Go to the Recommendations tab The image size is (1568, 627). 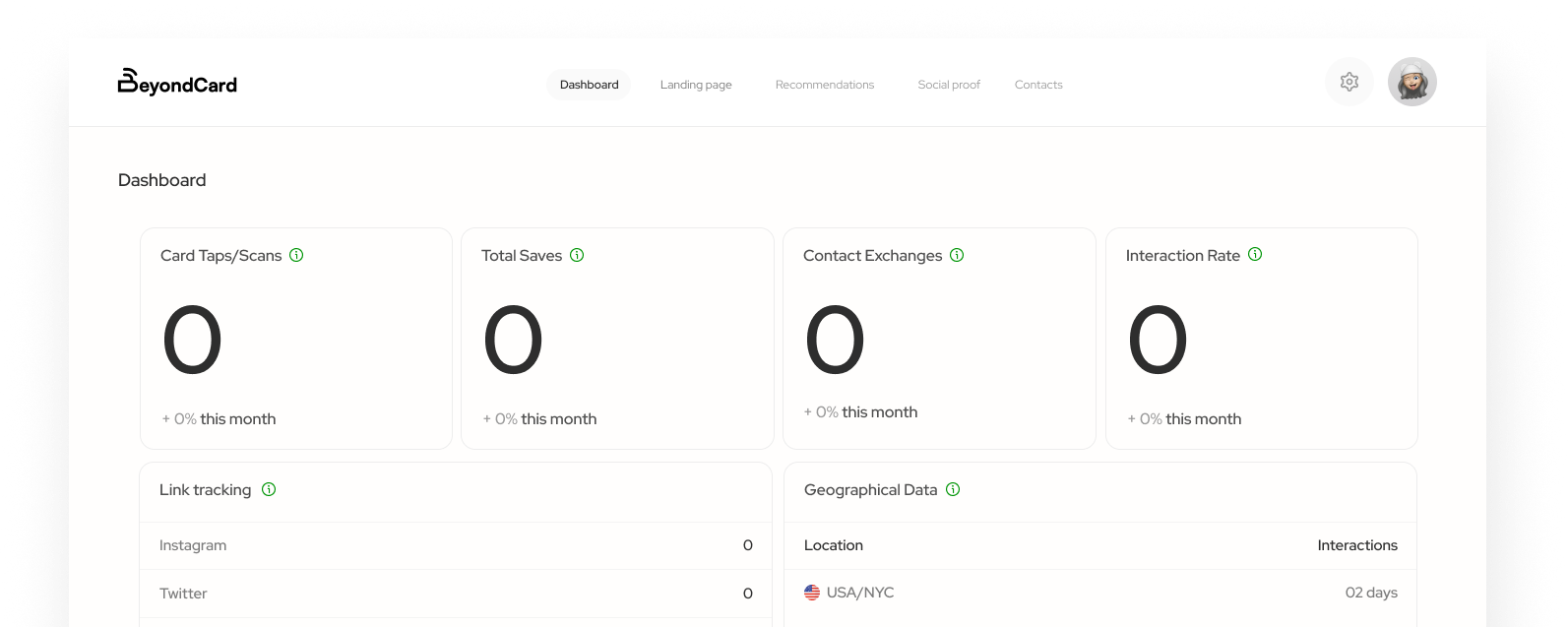[824, 85]
